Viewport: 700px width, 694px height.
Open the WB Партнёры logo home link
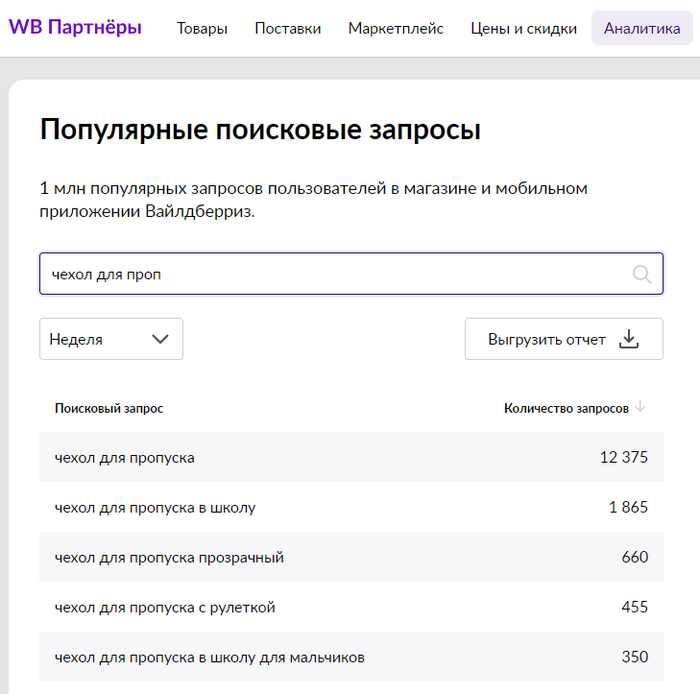click(x=75, y=28)
